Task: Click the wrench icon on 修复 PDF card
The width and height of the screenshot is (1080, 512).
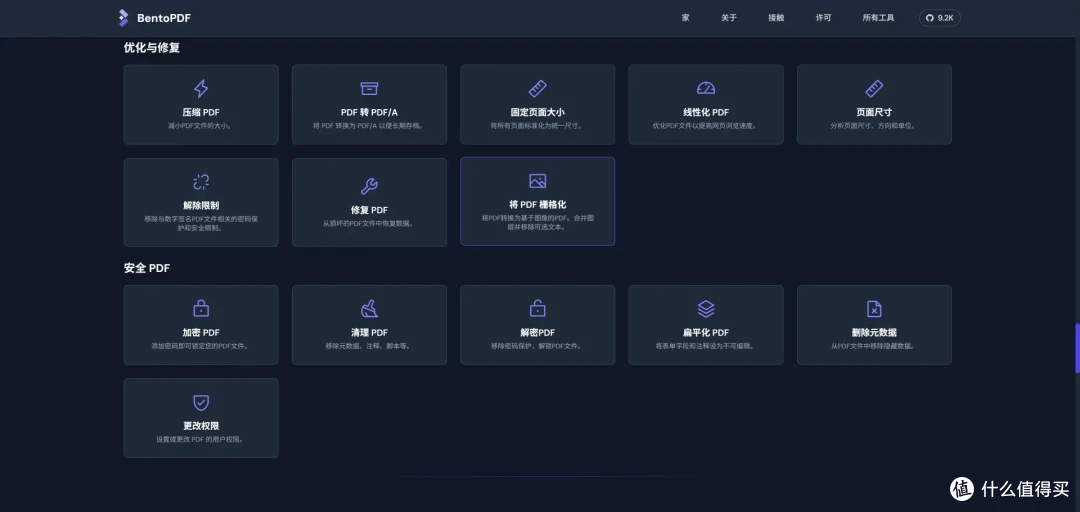Action: click(369, 186)
